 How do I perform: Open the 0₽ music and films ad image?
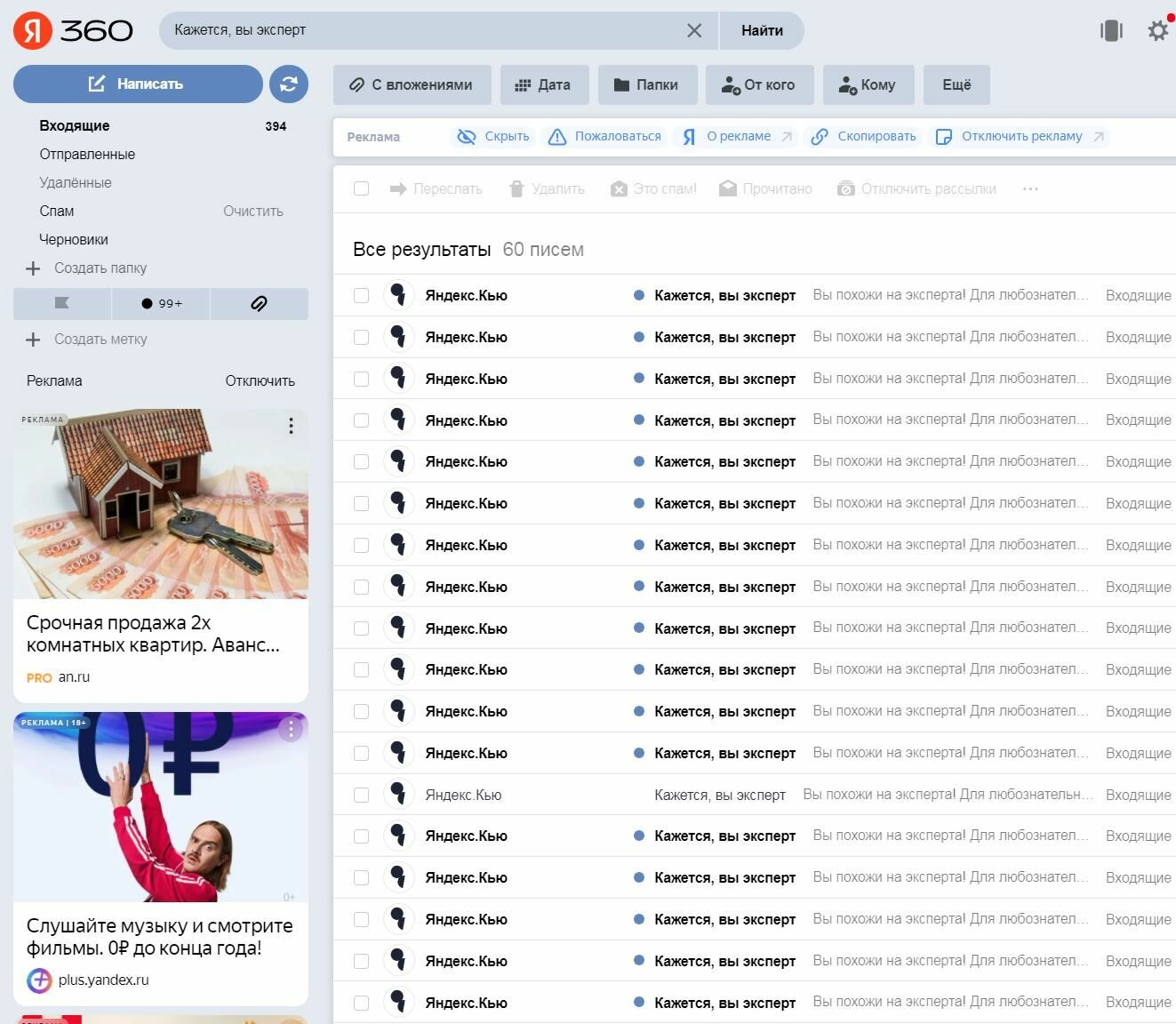161,807
